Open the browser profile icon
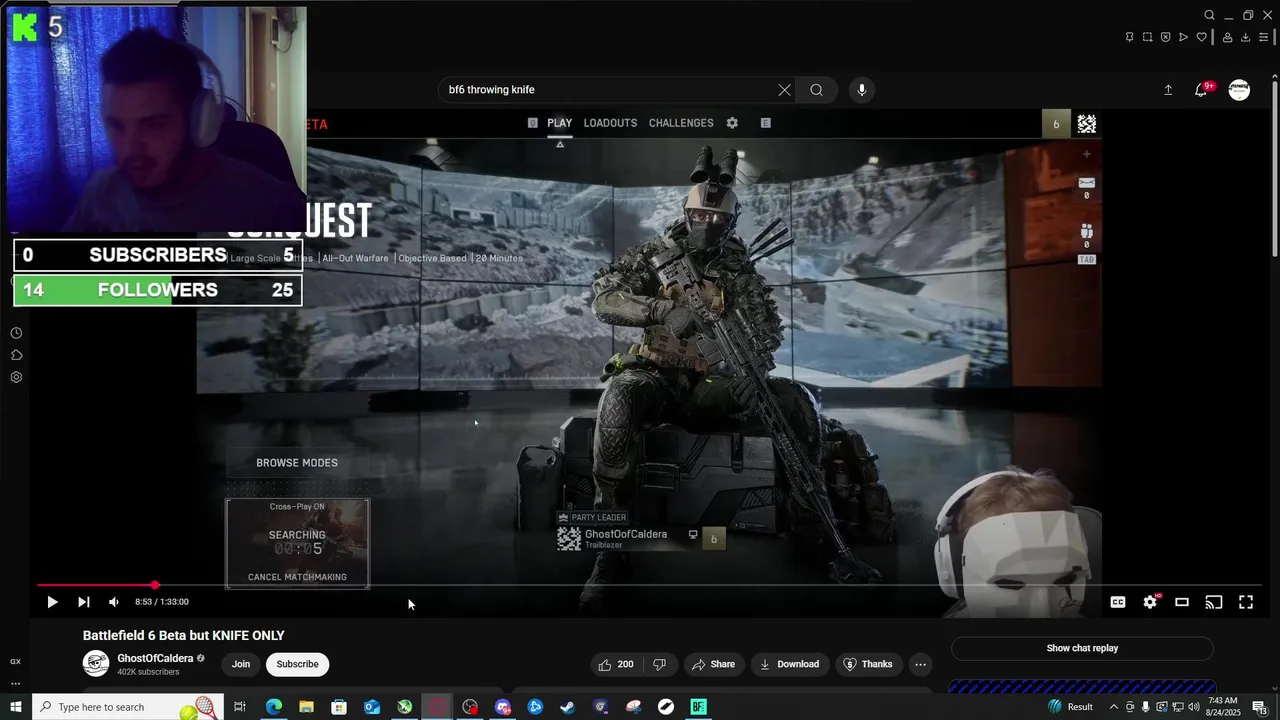 [1228, 37]
